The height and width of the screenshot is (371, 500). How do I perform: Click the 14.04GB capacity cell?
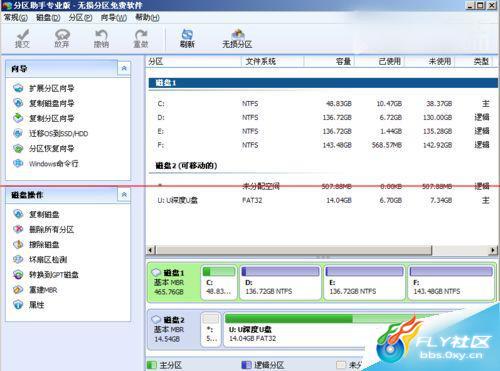(339, 200)
